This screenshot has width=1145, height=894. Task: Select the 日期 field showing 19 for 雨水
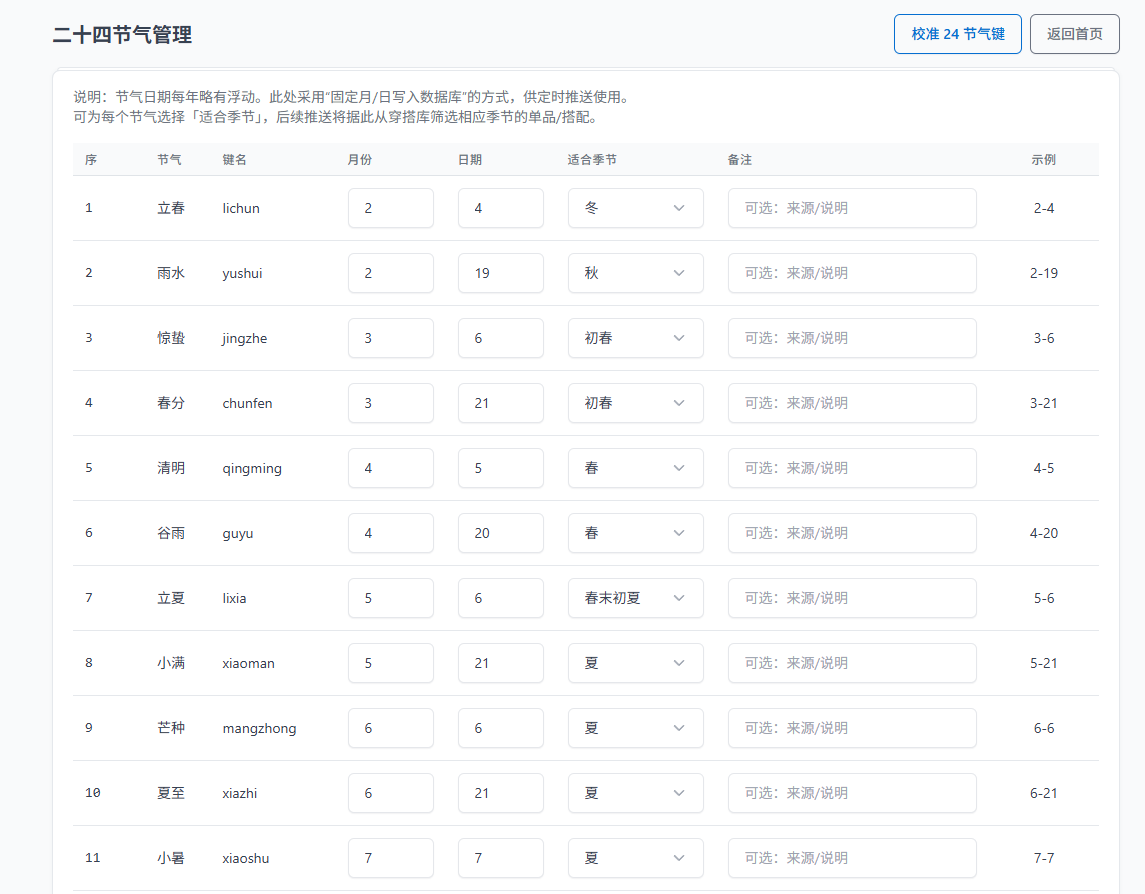coord(500,273)
